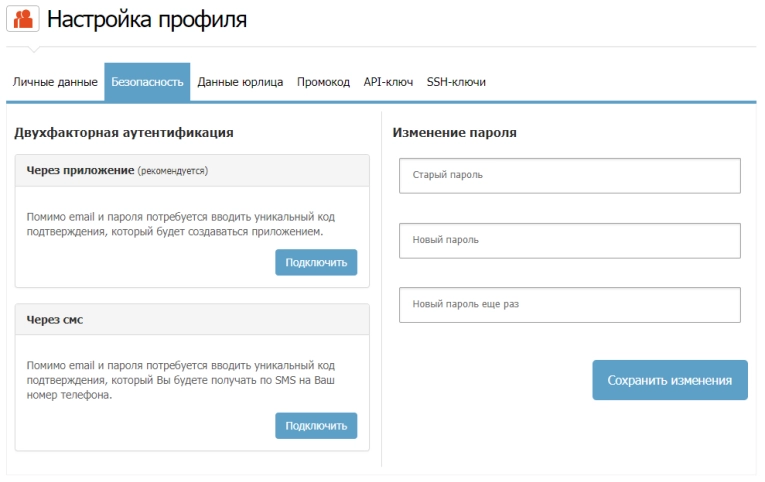The height and width of the screenshot is (482, 765).
Task: Select the Новый пароль еще раз field
Action: coord(569,305)
